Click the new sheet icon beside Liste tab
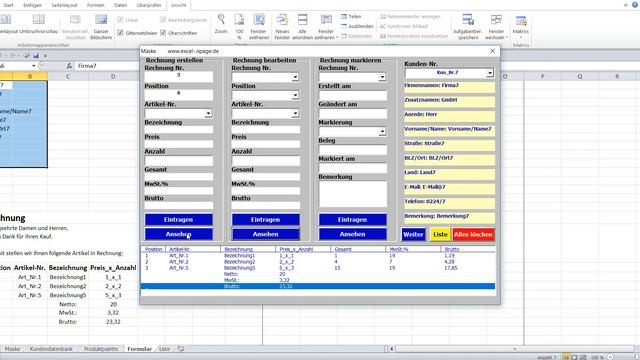Screen dimensions: 640x360 180,349
